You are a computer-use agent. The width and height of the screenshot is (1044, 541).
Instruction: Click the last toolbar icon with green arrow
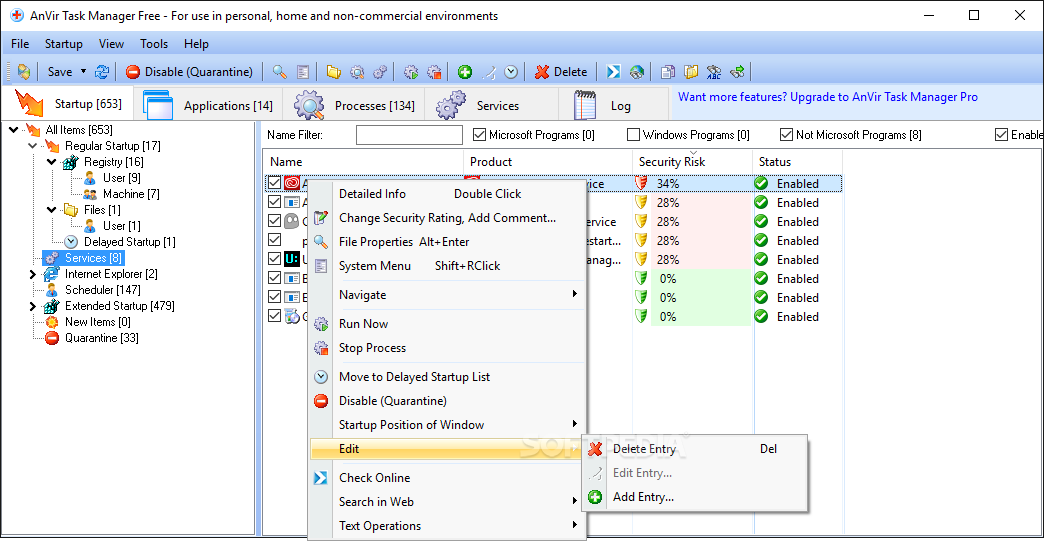pos(737,72)
